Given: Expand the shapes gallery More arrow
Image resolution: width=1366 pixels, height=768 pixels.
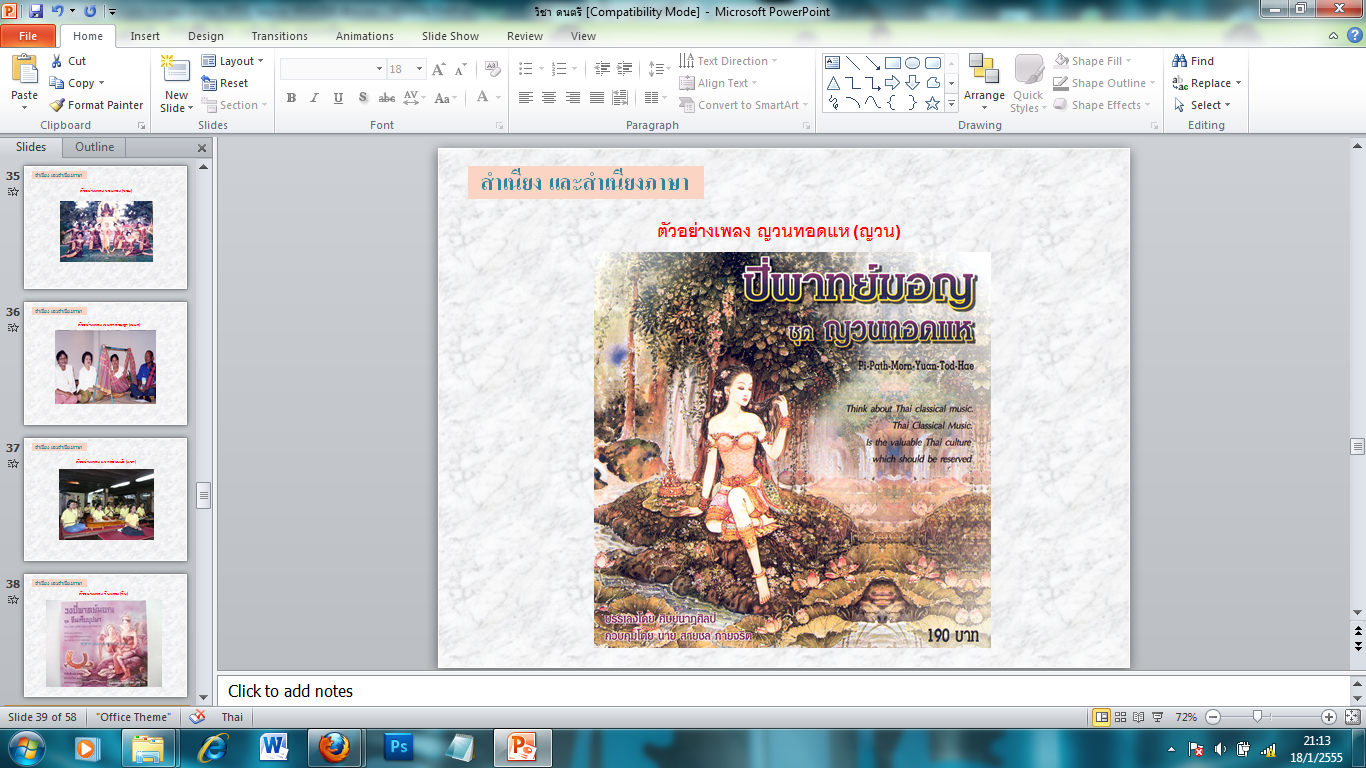Looking at the screenshot, I should [952, 103].
